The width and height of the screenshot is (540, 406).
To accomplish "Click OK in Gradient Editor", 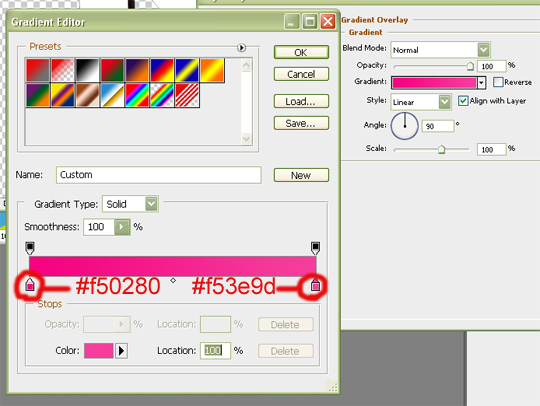I will click(301, 52).
